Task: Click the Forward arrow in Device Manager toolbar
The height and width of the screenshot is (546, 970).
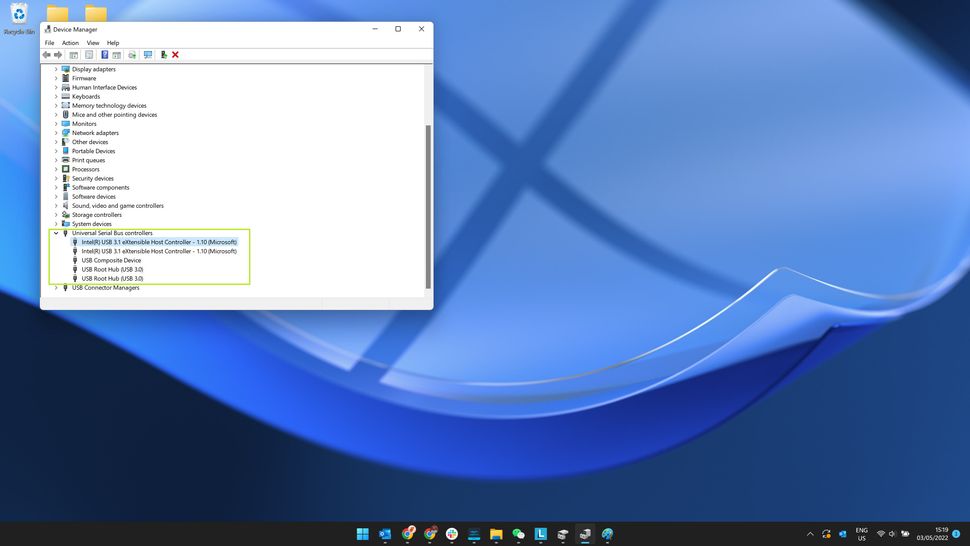Action: [x=58, y=55]
